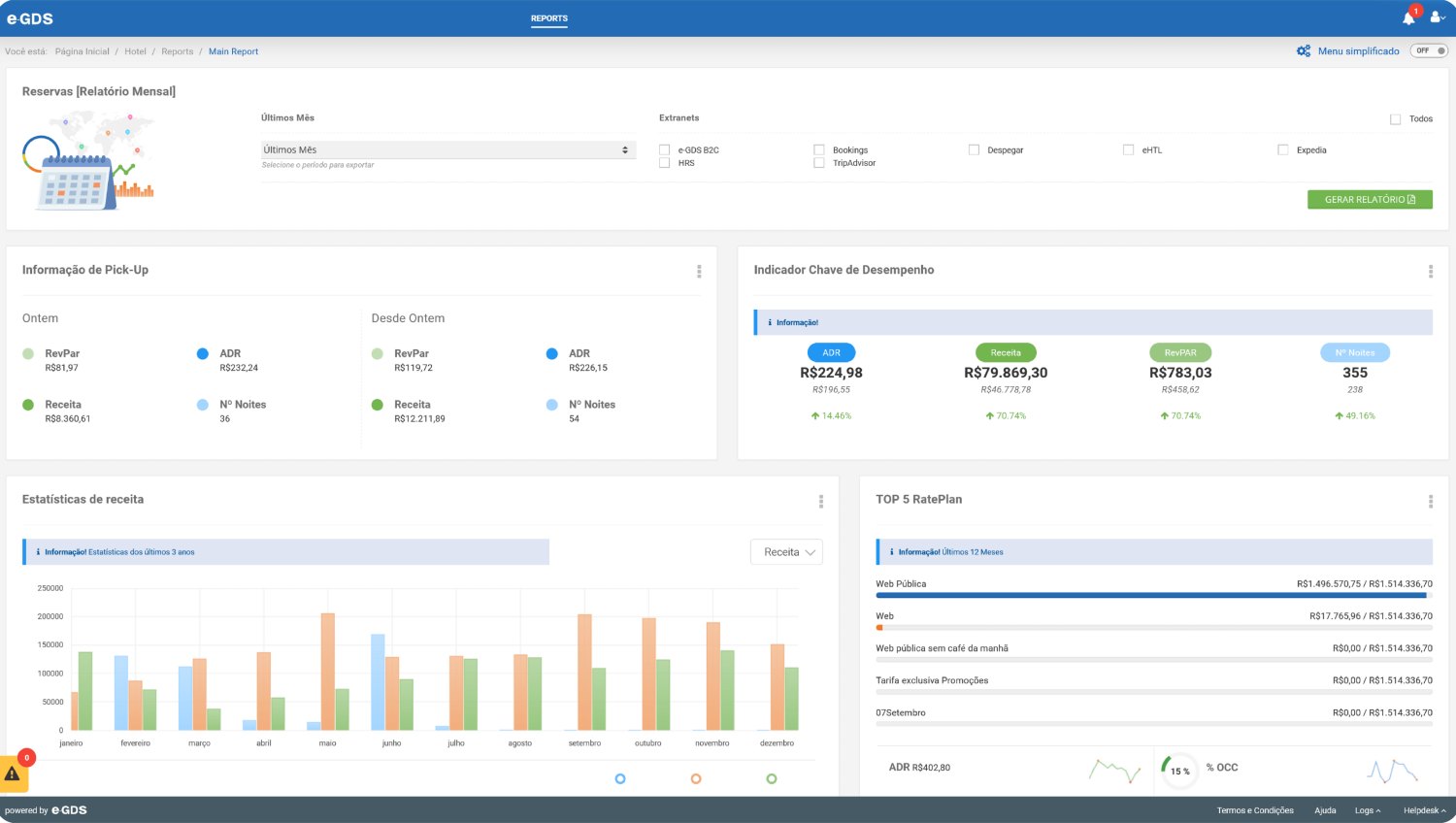Image resolution: width=1456 pixels, height=823 pixels.
Task: Enable the eHTL checkbox
Action: point(1129,150)
